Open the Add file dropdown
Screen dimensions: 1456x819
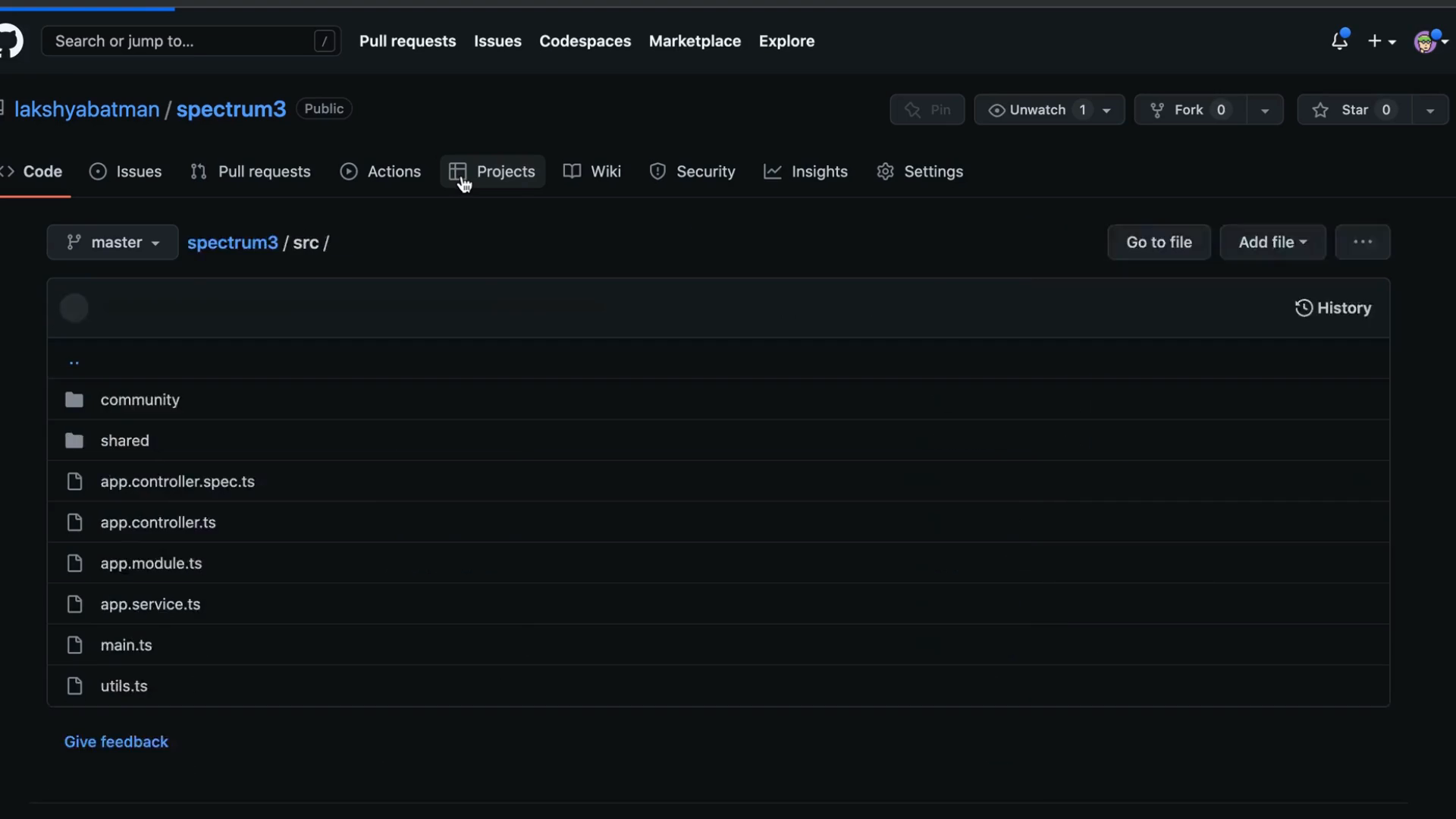pos(1272,243)
